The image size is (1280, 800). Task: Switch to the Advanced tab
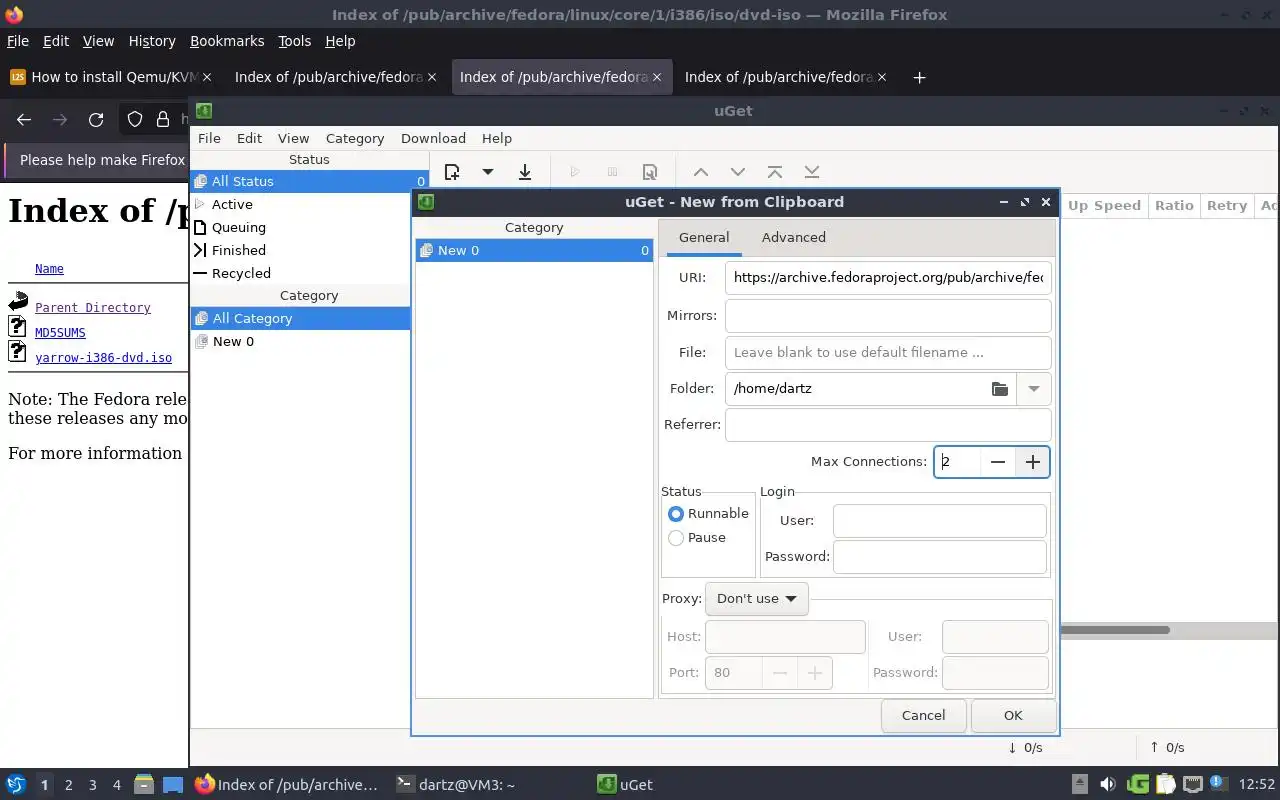794,238
